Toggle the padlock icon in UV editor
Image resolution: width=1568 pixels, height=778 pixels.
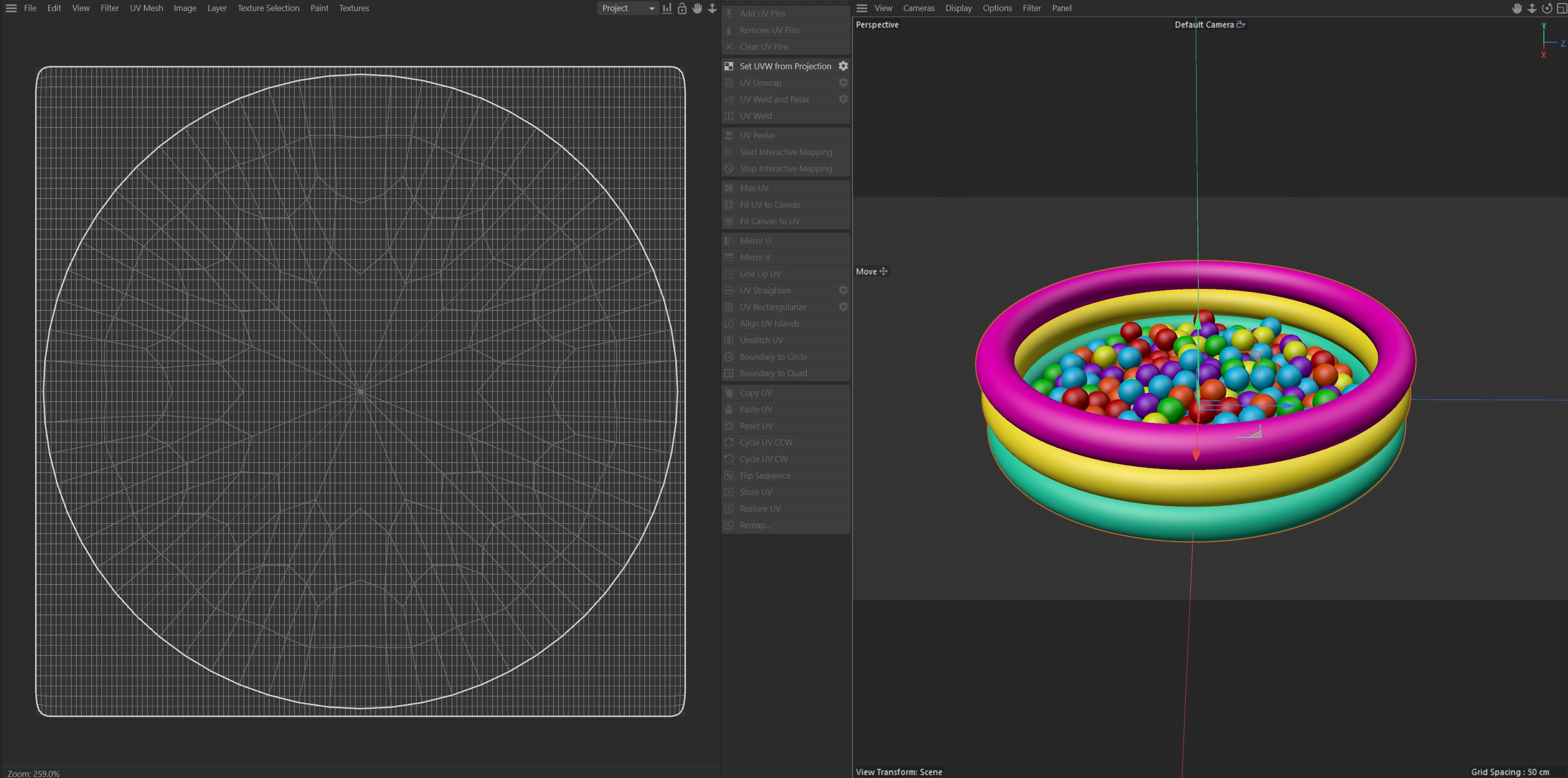point(682,8)
